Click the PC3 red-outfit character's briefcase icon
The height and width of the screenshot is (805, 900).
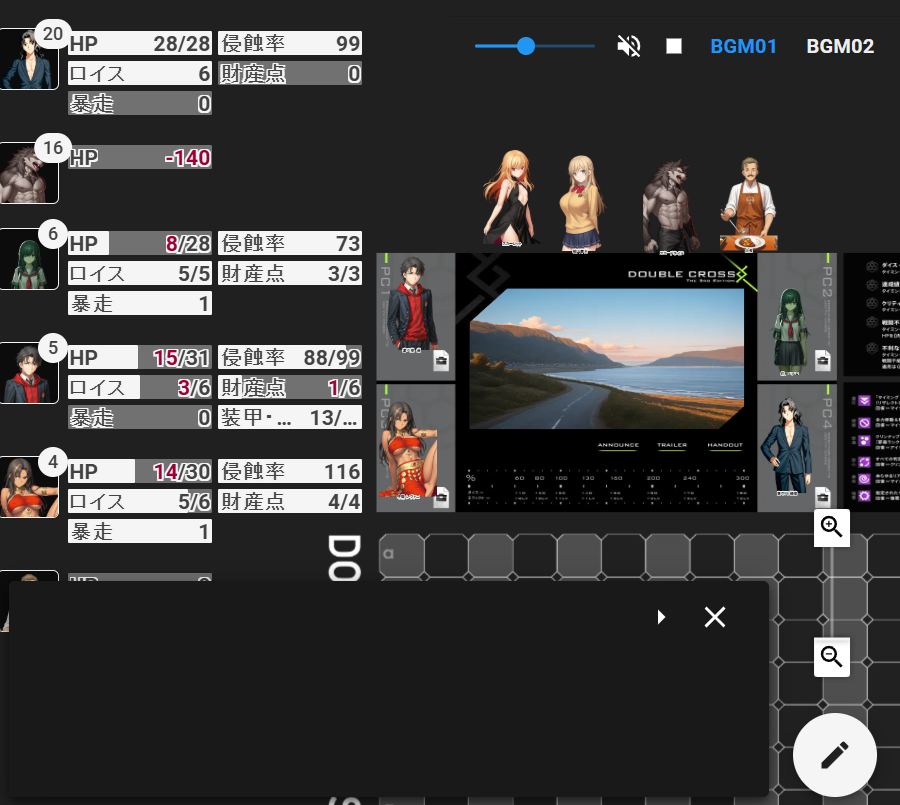click(441, 496)
